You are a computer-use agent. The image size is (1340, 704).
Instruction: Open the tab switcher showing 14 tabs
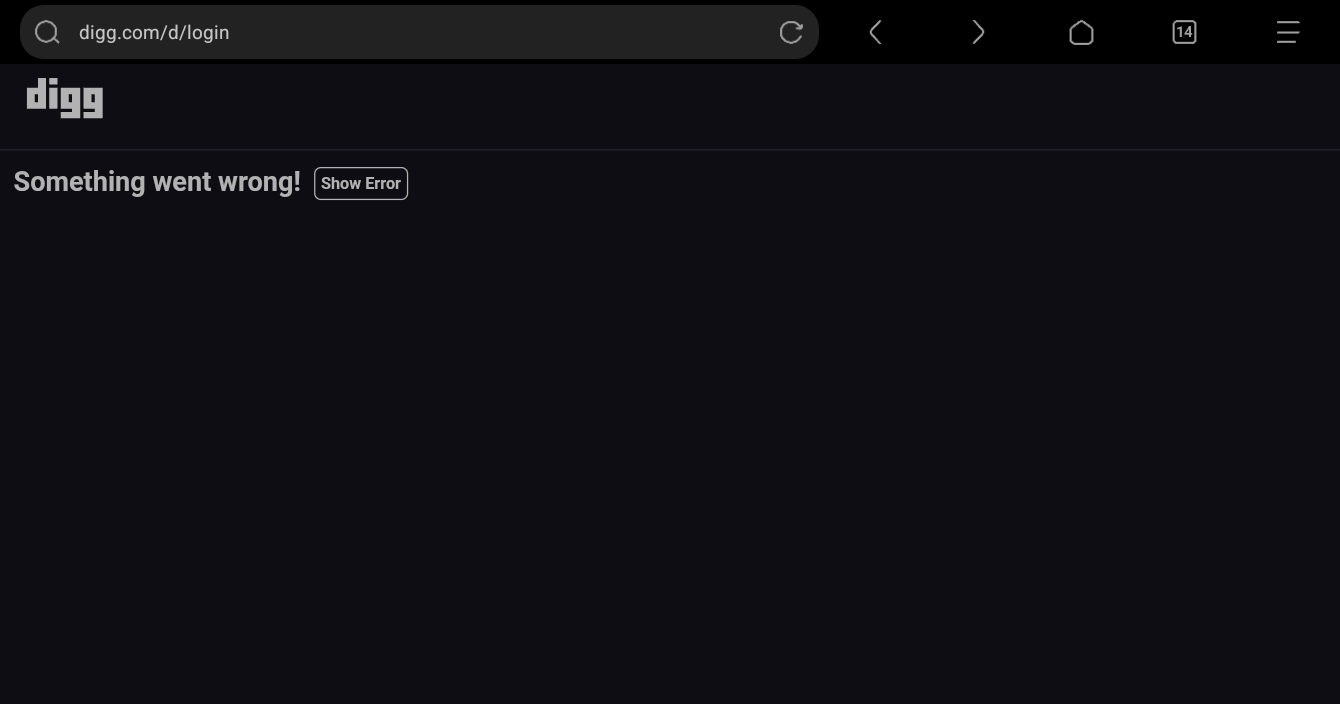click(x=1184, y=32)
